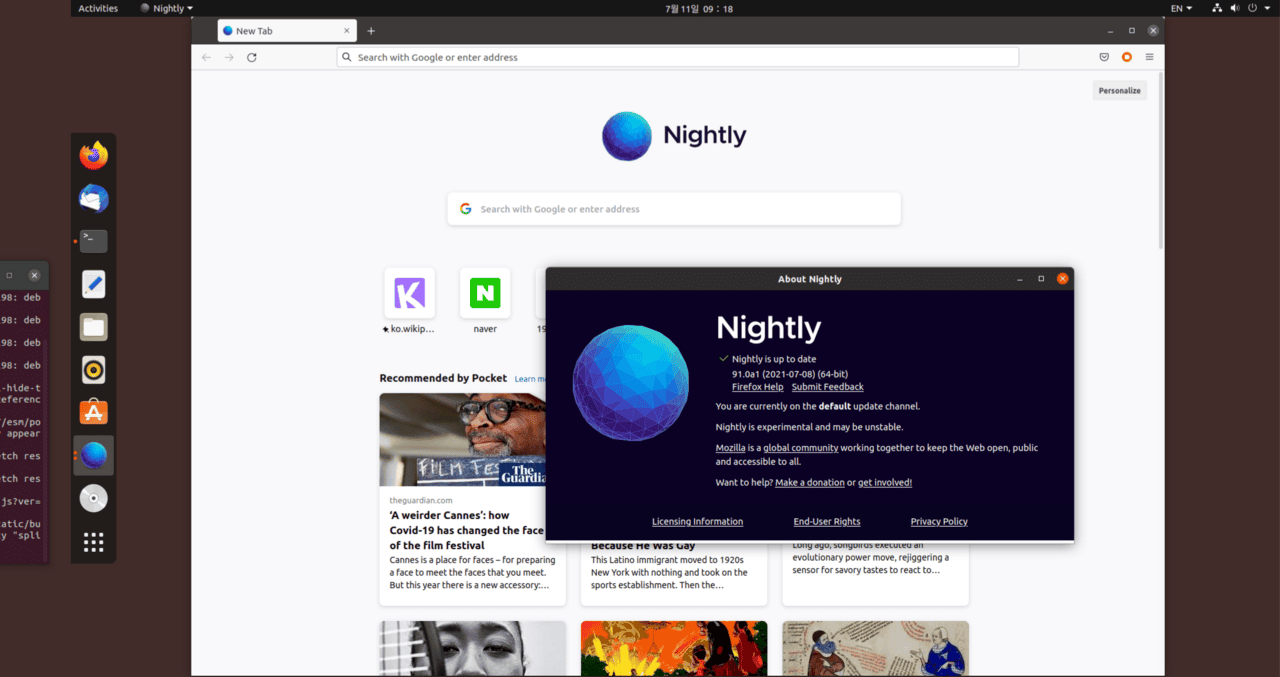This screenshot has width=1280, height=677.
Task: Close the background terminal window
Action: coord(34,275)
